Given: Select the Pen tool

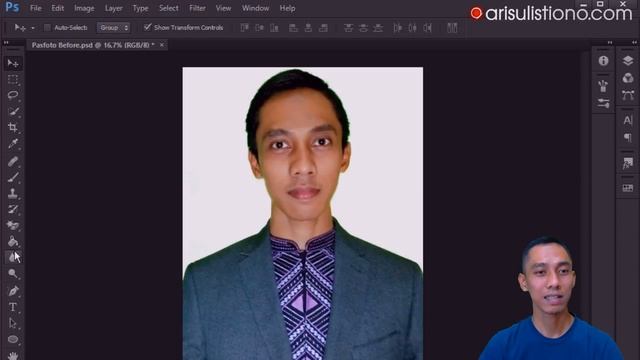Looking at the screenshot, I should point(13,291).
